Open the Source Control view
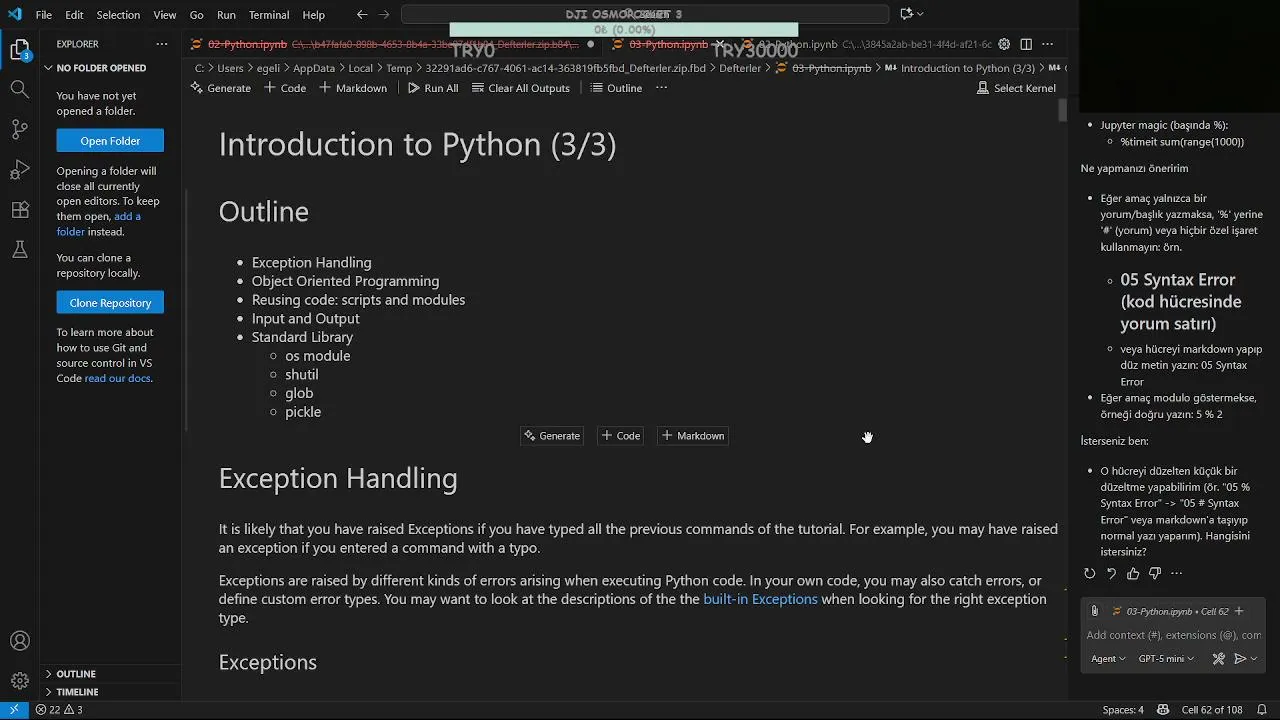The width and height of the screenshot is (1280, 720). 20,129
